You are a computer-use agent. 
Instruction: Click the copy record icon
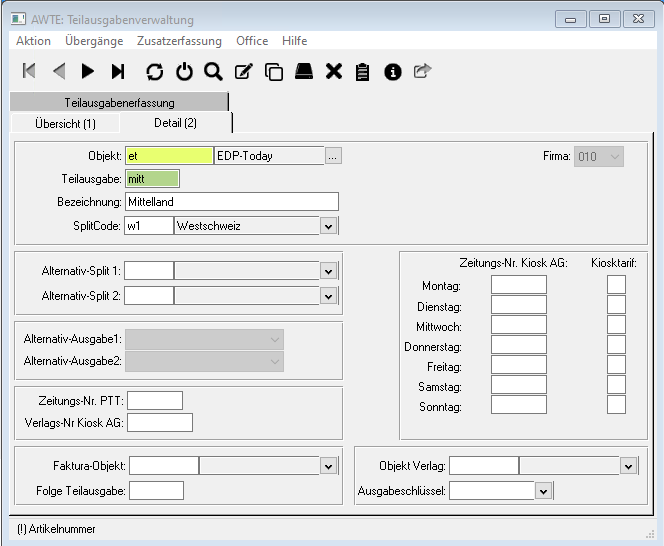click(x=273, y=71)
